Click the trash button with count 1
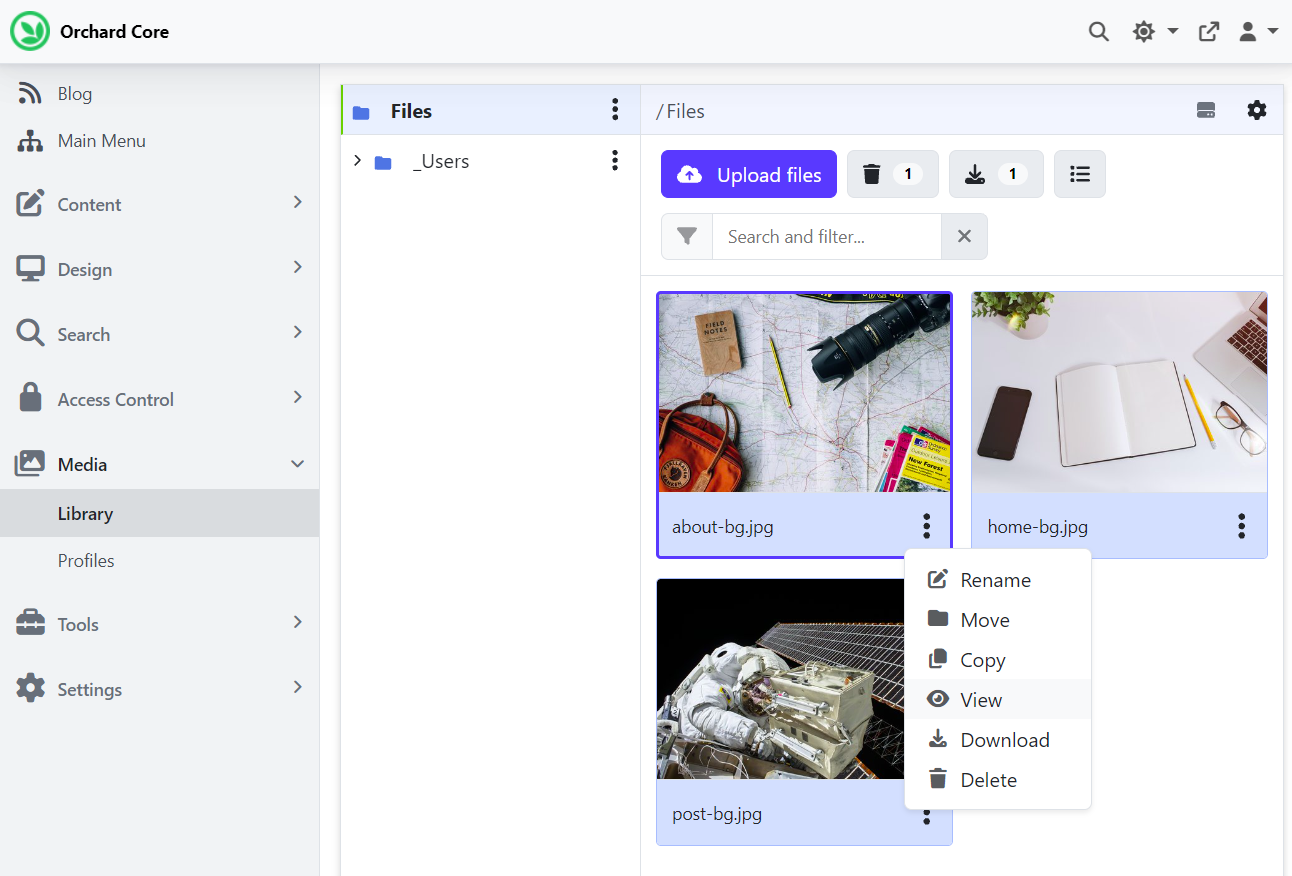Viewport: 1292px width, 876px height. tap(893, 174)
